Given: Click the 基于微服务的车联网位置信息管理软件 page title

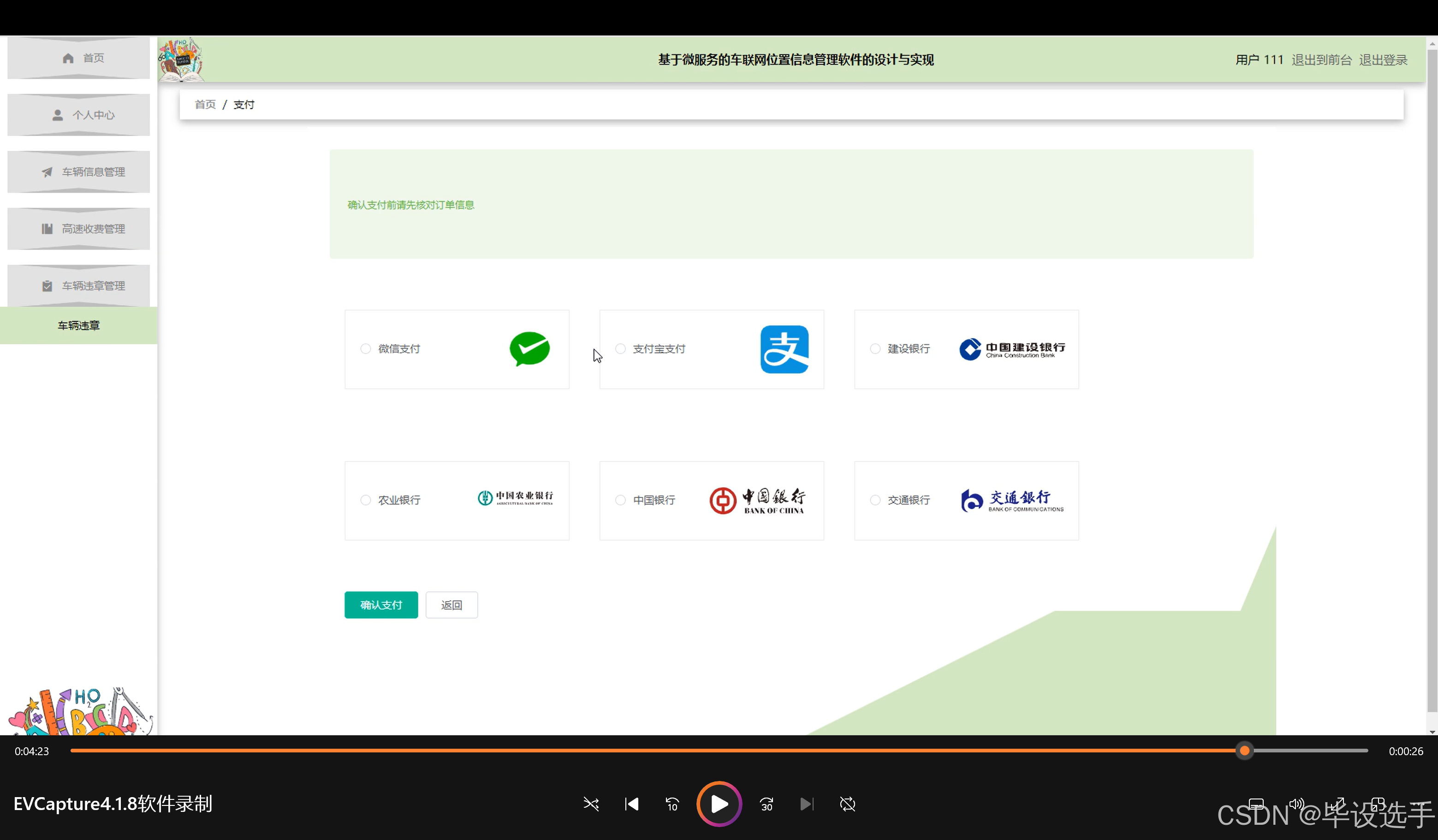Looking at the screenshot, I should pyautogui.click(x=796, y=60).
